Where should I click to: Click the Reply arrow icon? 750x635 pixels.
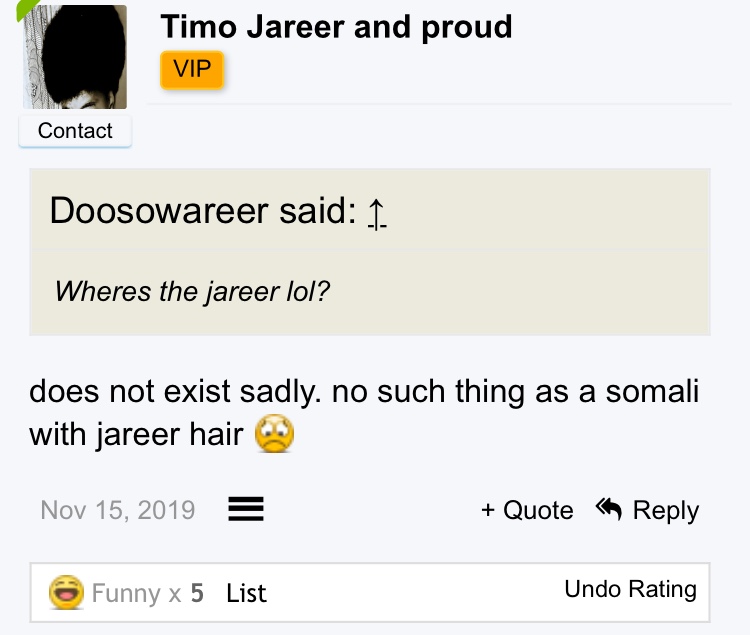[609, 508]
